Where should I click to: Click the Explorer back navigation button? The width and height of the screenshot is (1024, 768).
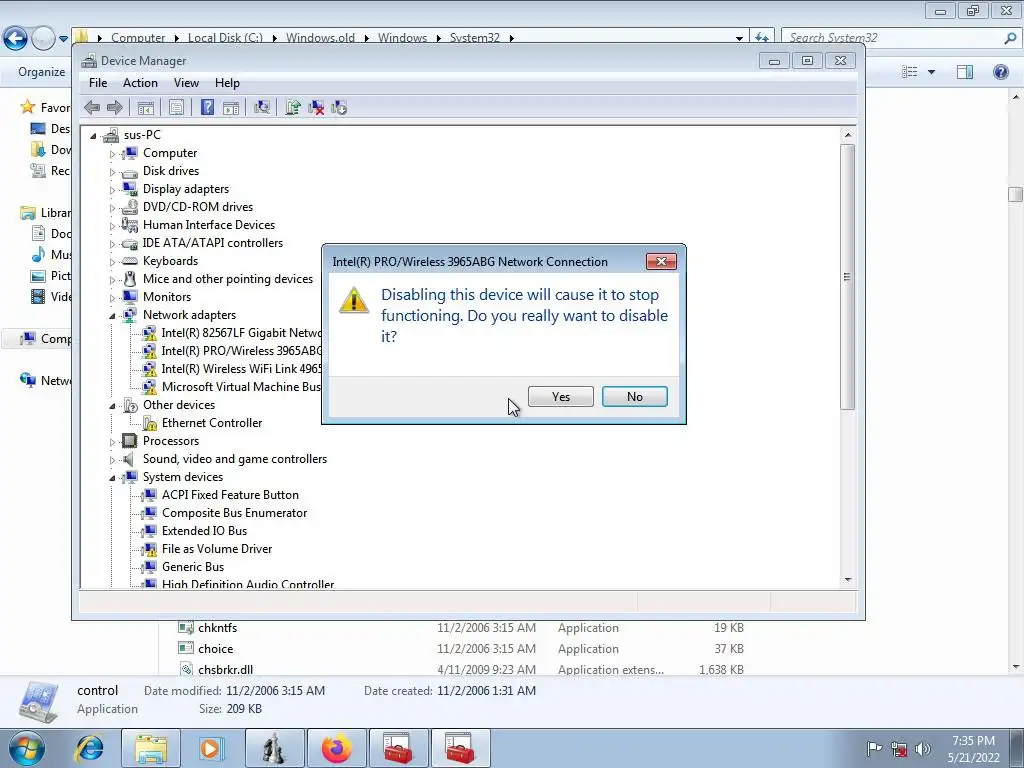(16, 38)
